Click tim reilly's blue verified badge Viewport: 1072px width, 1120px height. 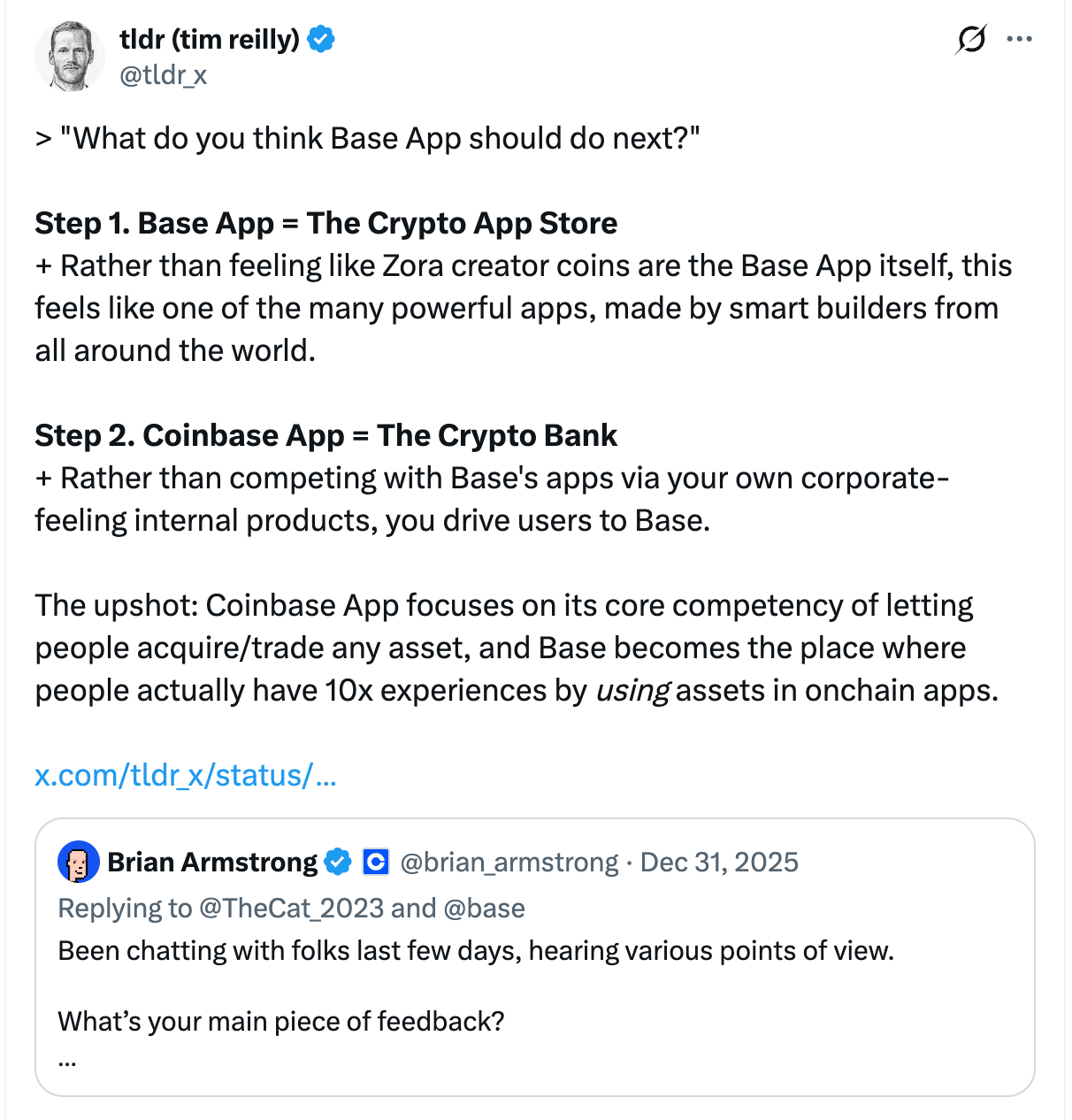click(x=320, y=40)
